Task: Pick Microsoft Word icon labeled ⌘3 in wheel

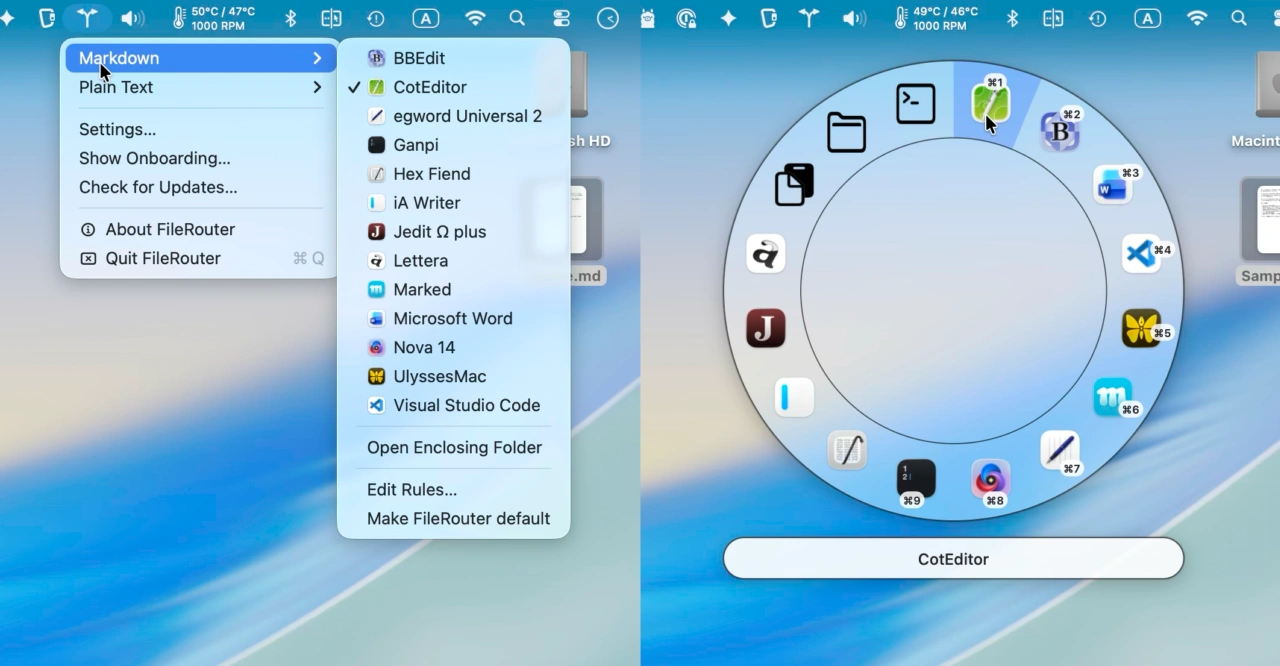Action: pos(1112,185)
